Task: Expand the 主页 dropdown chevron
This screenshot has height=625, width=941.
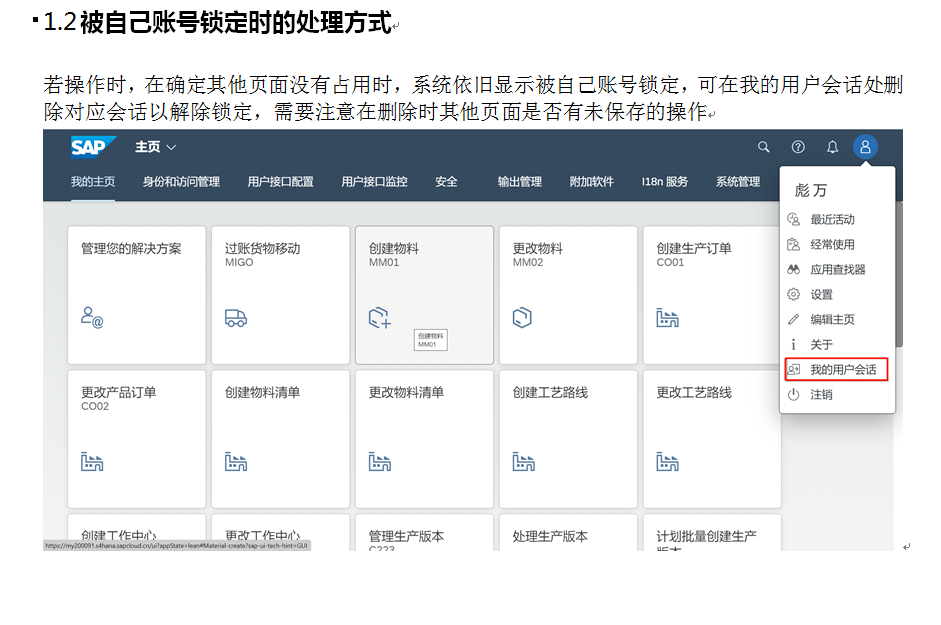Action: [171, 147]
